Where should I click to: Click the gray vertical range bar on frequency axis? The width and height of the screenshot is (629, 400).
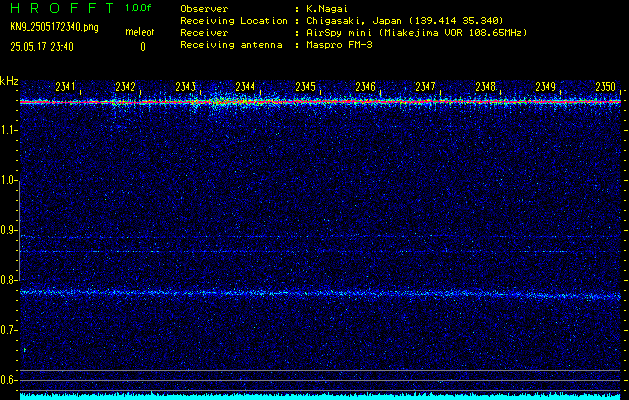click(20, 231)
